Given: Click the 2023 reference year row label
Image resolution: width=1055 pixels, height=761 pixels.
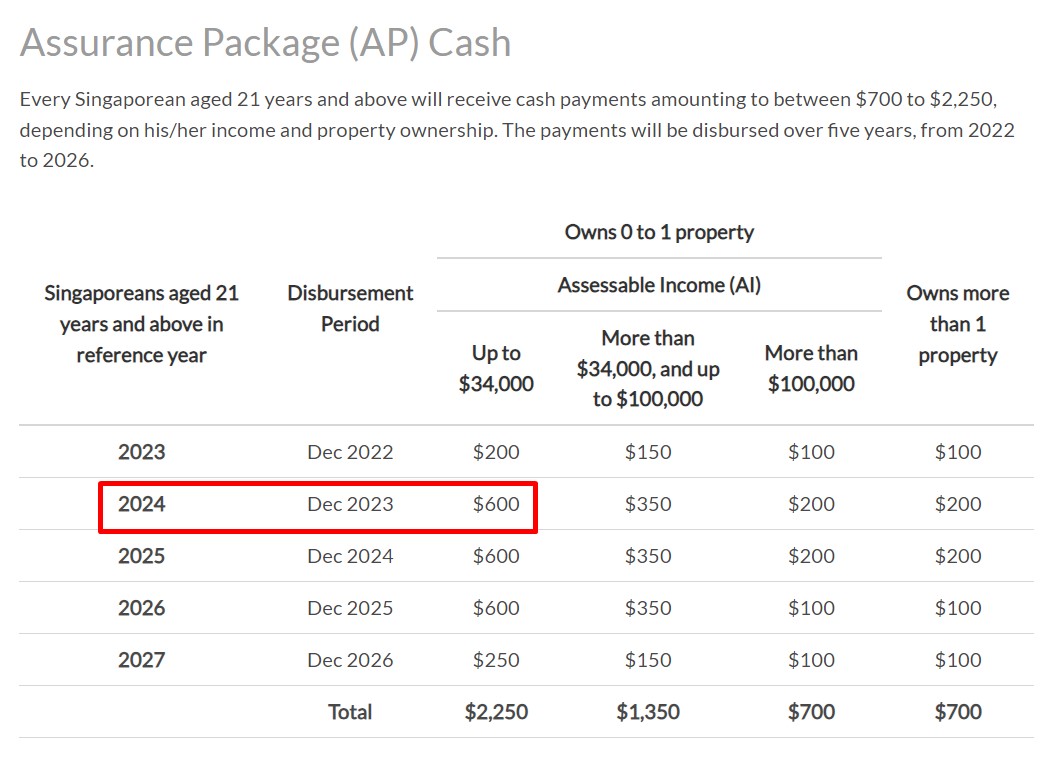Looking at the screenshot, I should (x=141, y=452).
